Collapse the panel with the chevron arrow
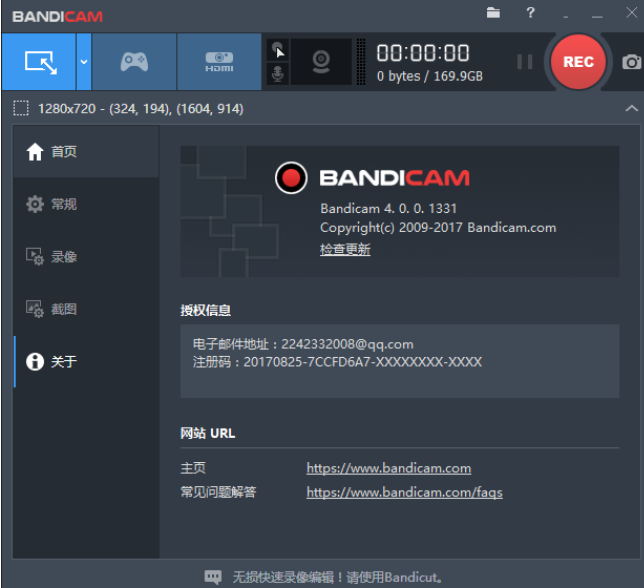 point(630,108)
